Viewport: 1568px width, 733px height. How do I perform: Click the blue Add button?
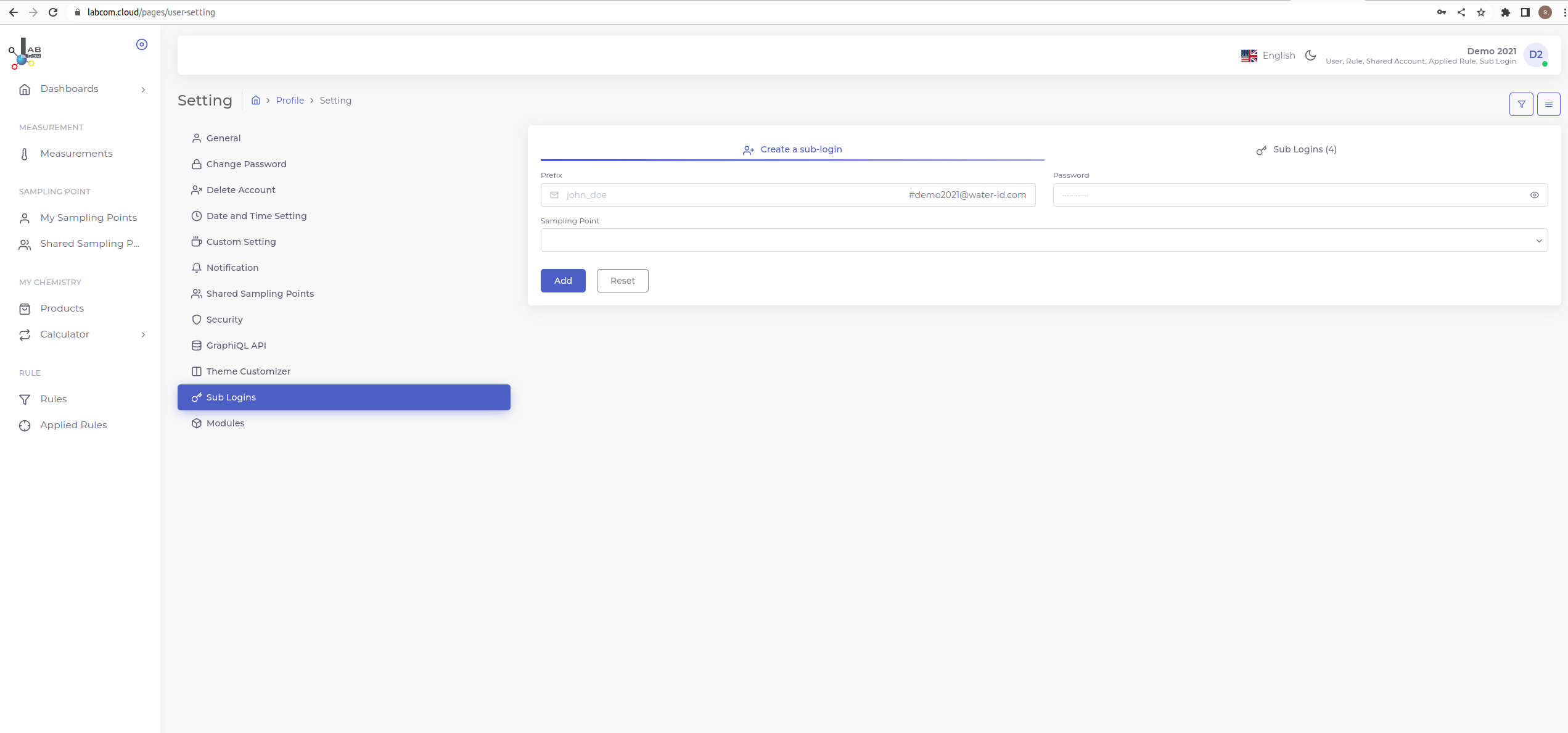pyautogui.click(x=563, y=281)
